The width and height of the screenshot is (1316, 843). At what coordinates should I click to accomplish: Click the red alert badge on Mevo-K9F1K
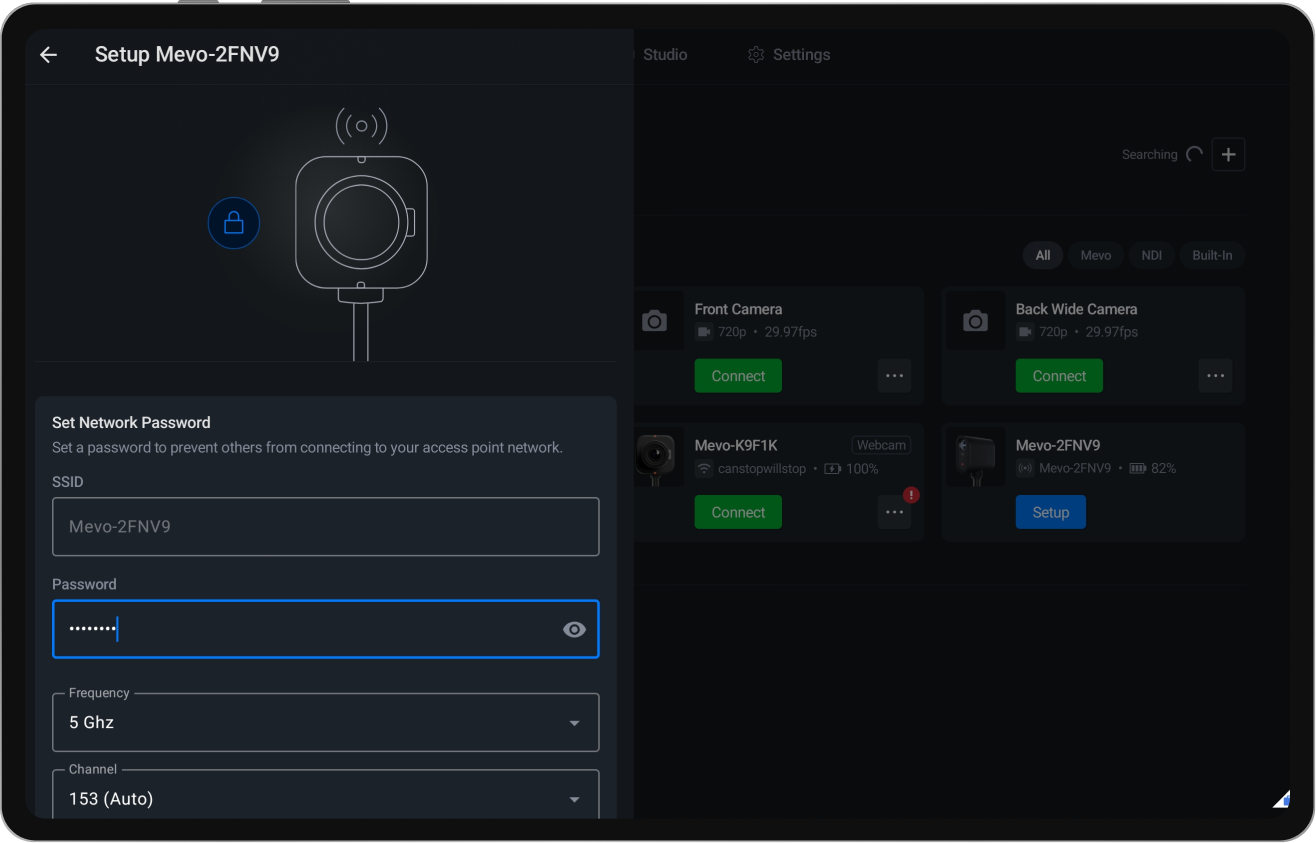tap(911, 495)
